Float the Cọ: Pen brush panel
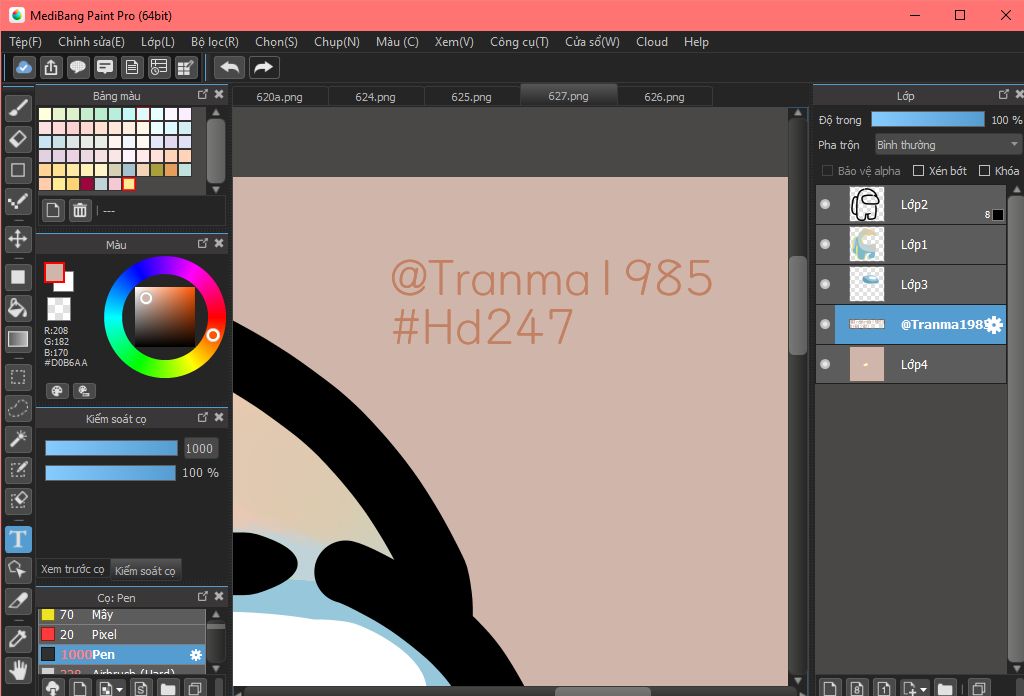The width and height of the screenshot is (1024, 696). coord(202,596)
